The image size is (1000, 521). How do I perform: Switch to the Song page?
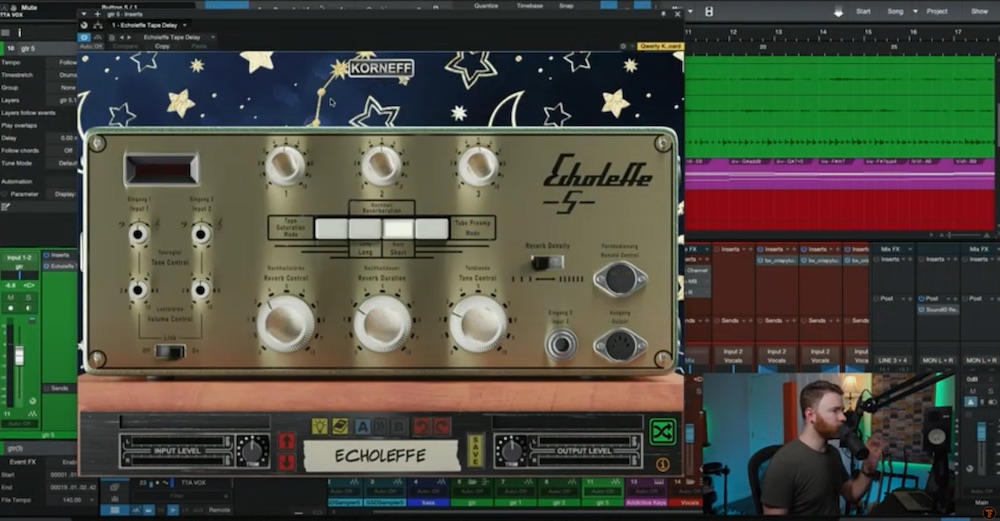(895, 11)
